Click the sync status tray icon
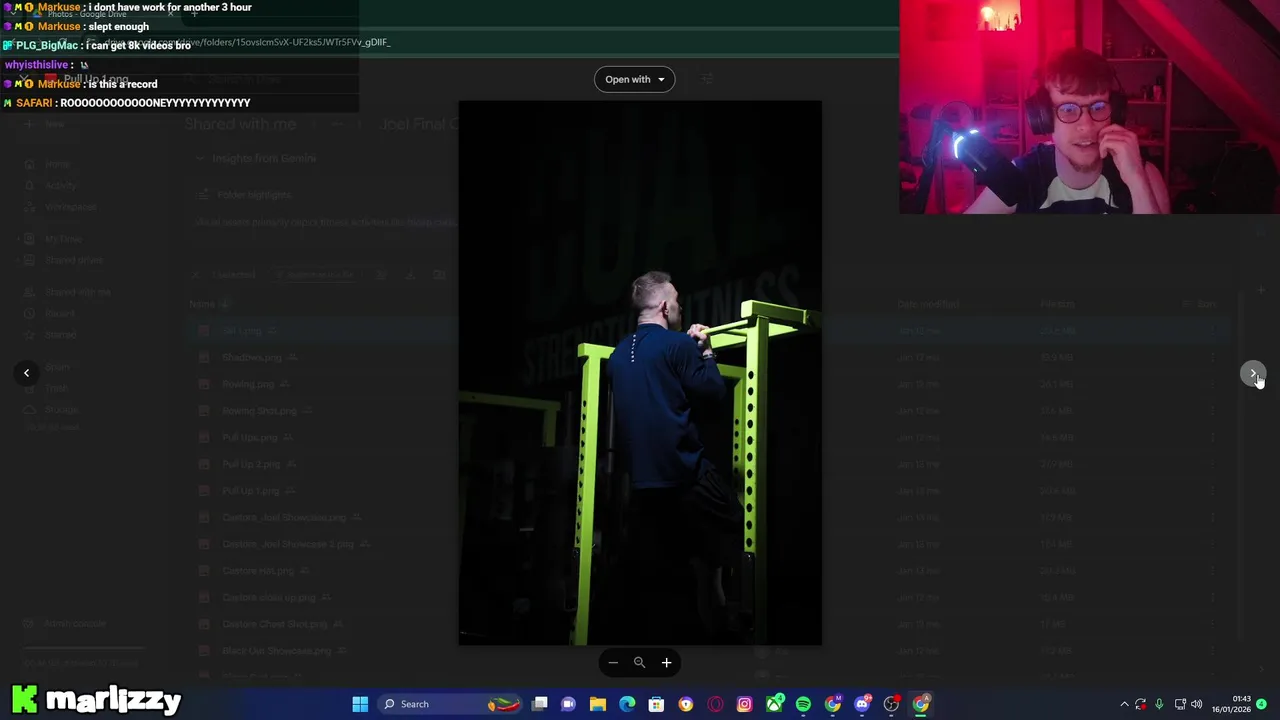 click(x=1141, y=704)
